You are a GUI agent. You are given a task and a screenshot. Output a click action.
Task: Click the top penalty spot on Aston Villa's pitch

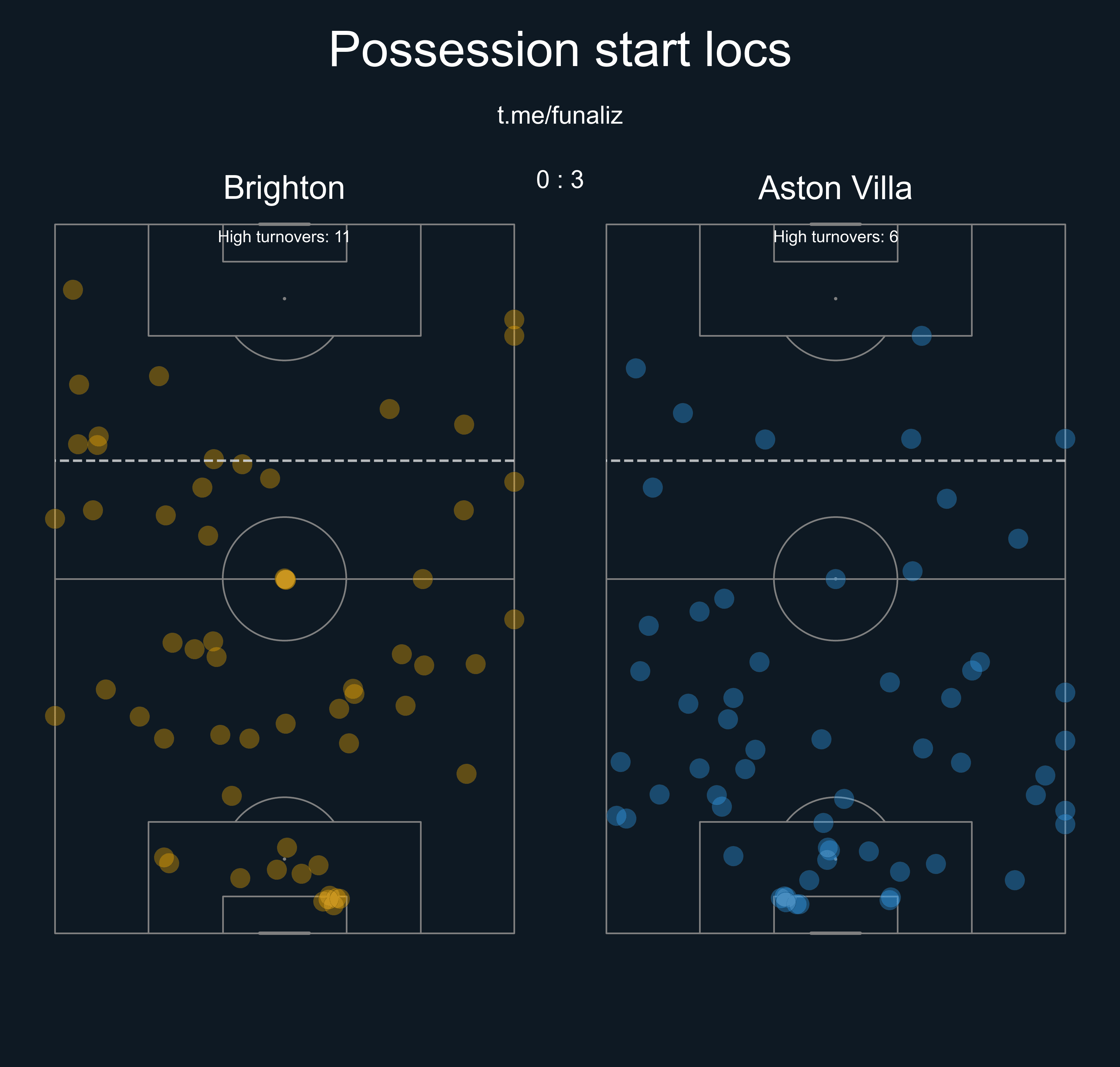835,299
